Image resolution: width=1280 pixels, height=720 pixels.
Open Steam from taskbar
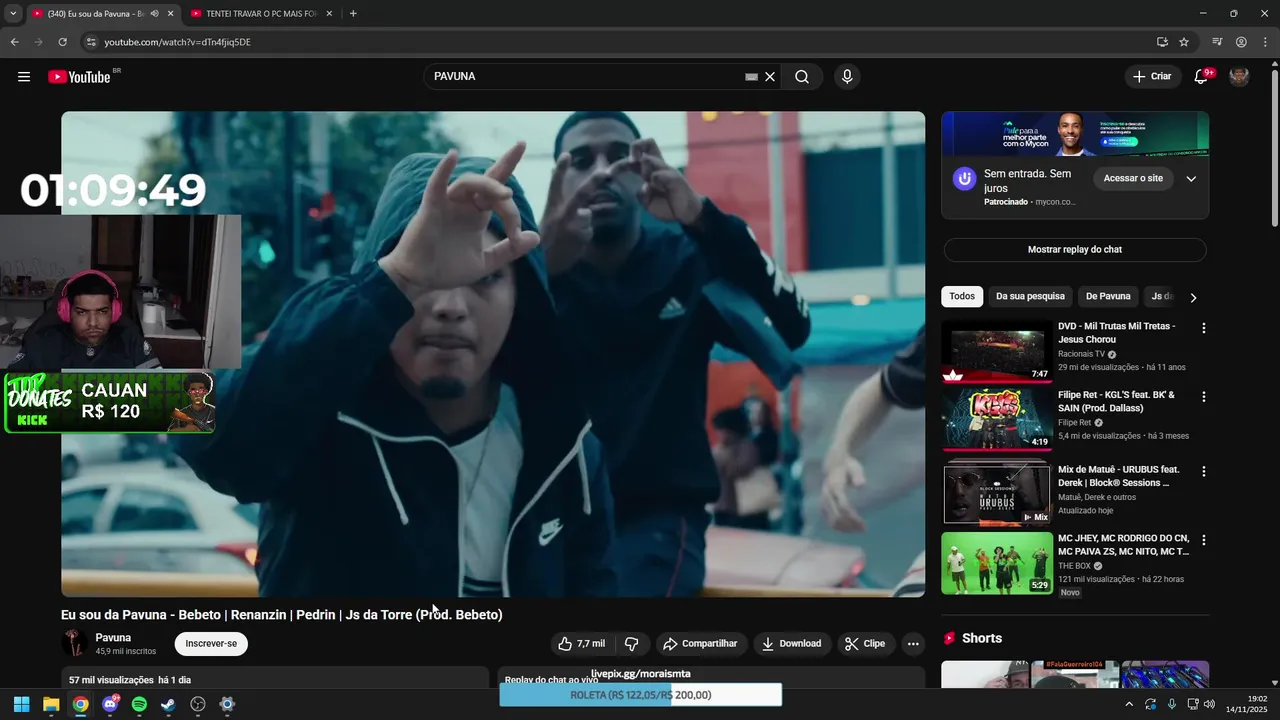168,704
